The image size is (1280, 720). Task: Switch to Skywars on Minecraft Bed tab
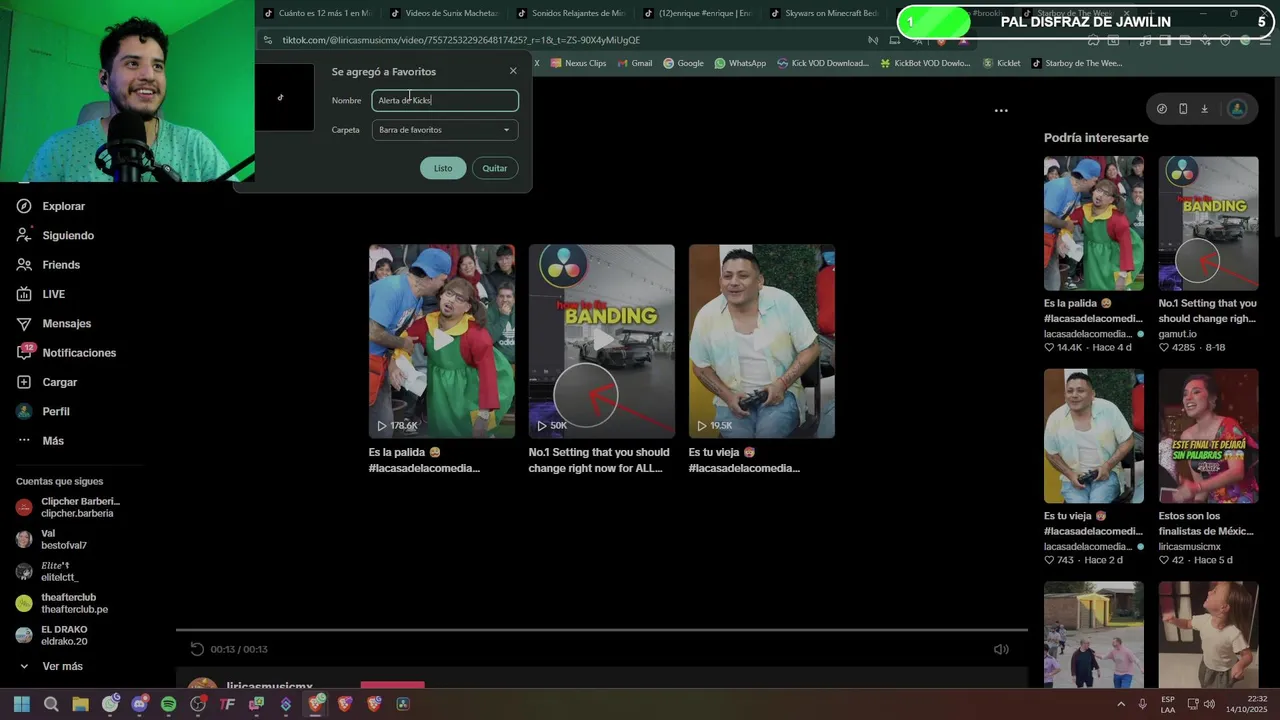pyautogui.click(x=825, y=13)
